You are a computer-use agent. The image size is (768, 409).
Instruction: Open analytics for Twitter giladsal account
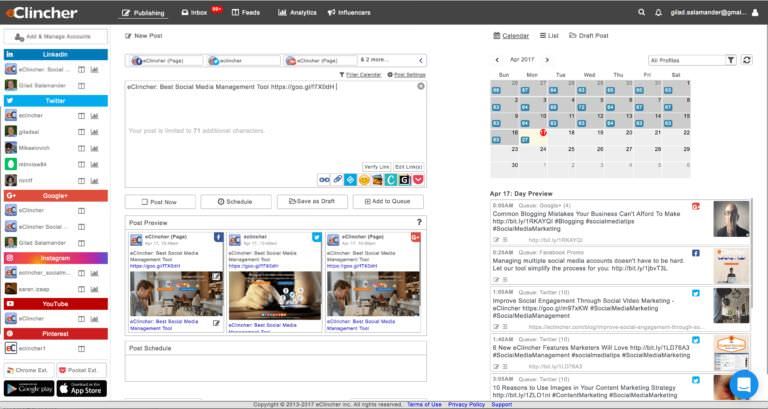click(x=95, y=132)
